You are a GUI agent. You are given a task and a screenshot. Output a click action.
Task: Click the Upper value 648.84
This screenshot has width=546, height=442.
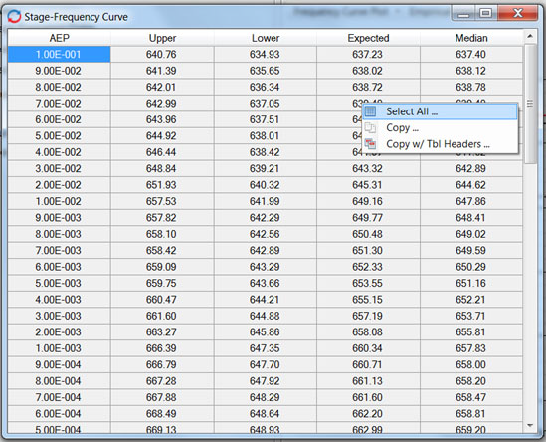[x=161, y=169]
